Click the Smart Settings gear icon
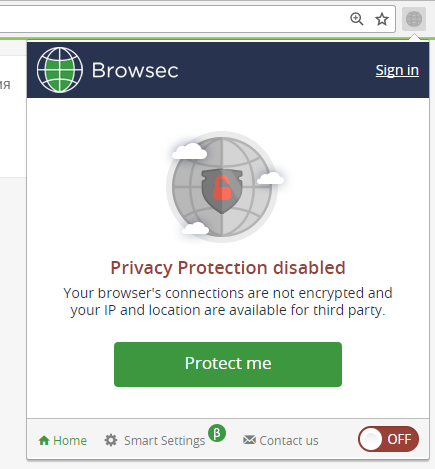Viewport: 435px width, 469px height. click(111, 440)
